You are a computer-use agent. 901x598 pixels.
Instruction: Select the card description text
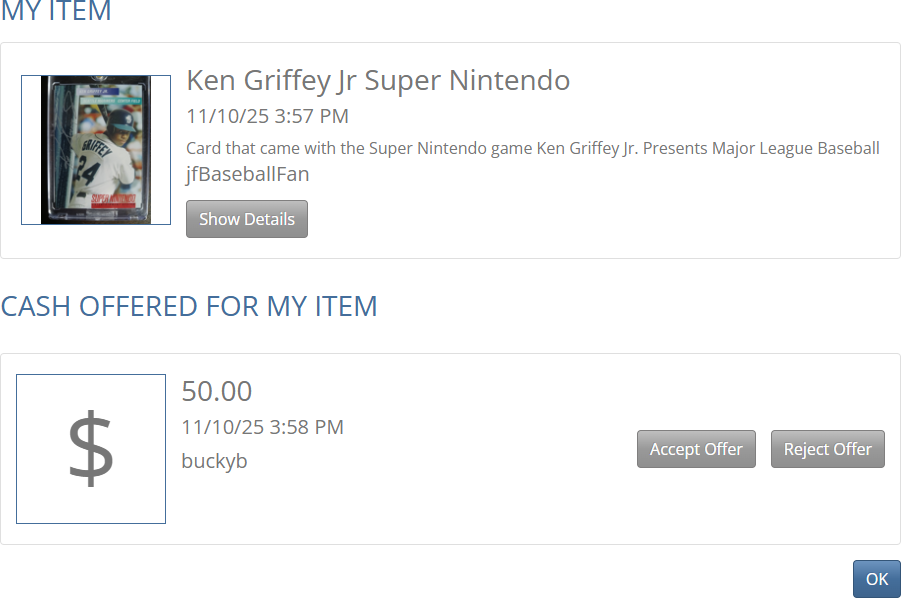[532, 148]
